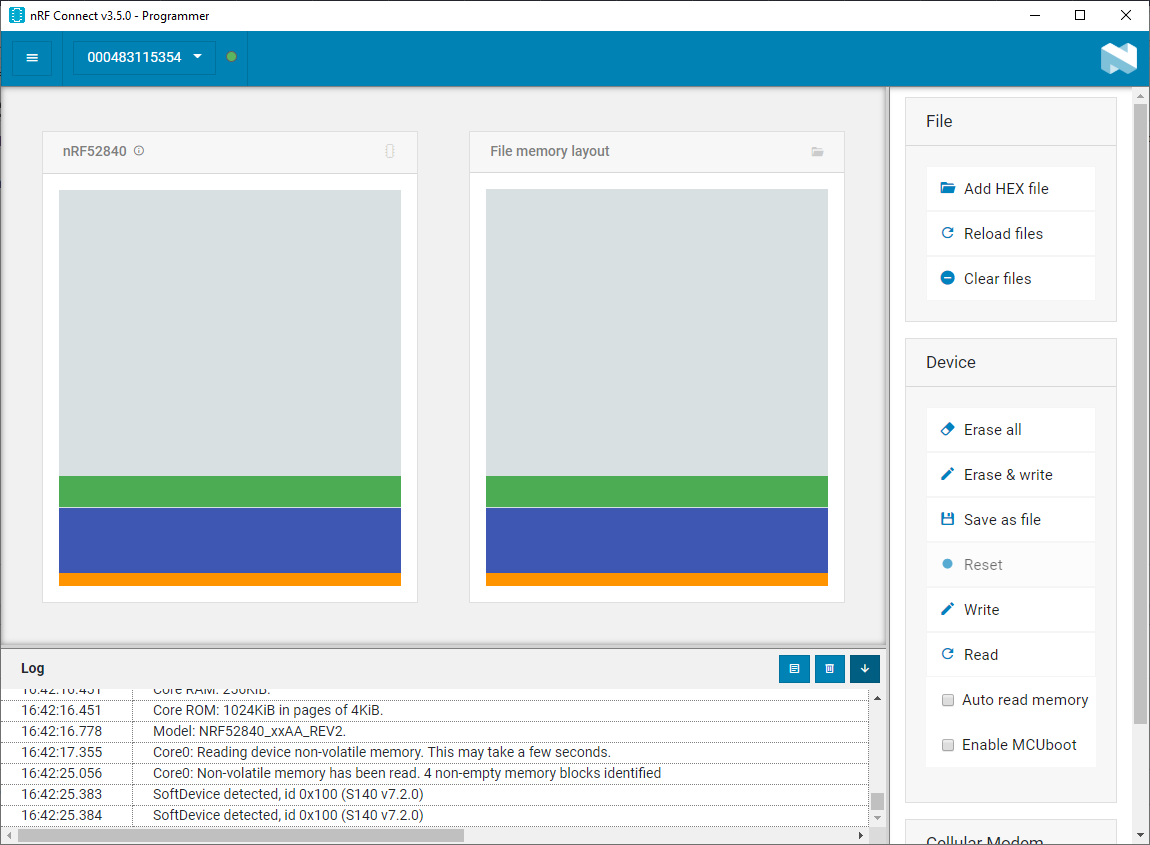The width and height of the screenshot is (1150, 845).
Task: Select orange region in nRF52840 memory map
Action: click(x=230, y=579)
